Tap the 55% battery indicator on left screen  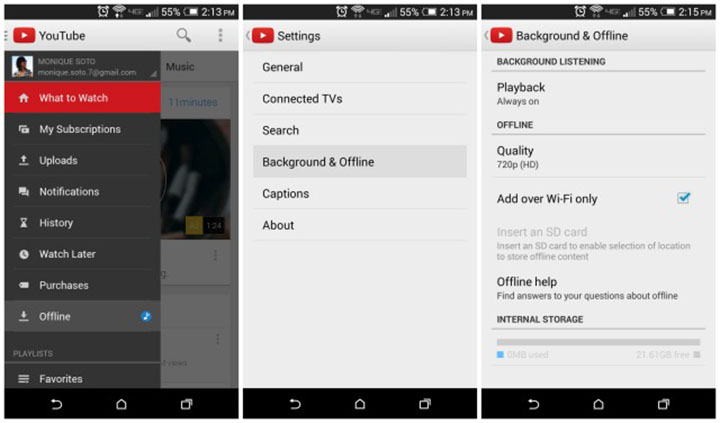pos(179,12)
